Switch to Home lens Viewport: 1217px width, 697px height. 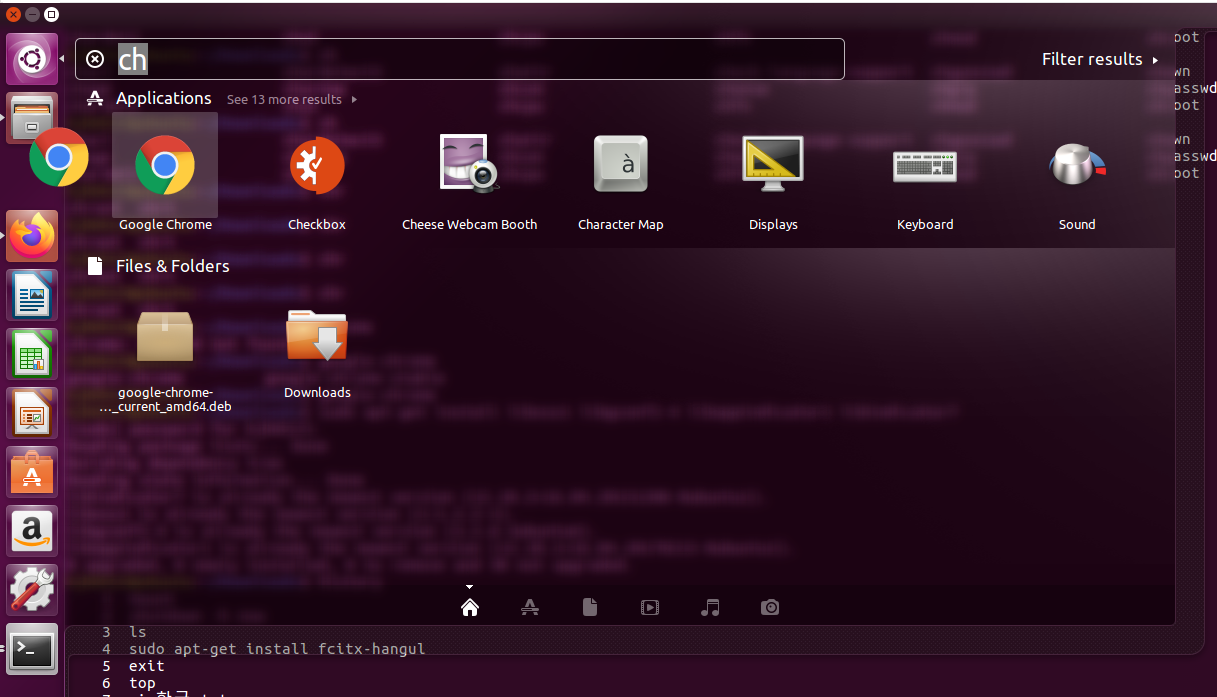[x=470, y=607]
